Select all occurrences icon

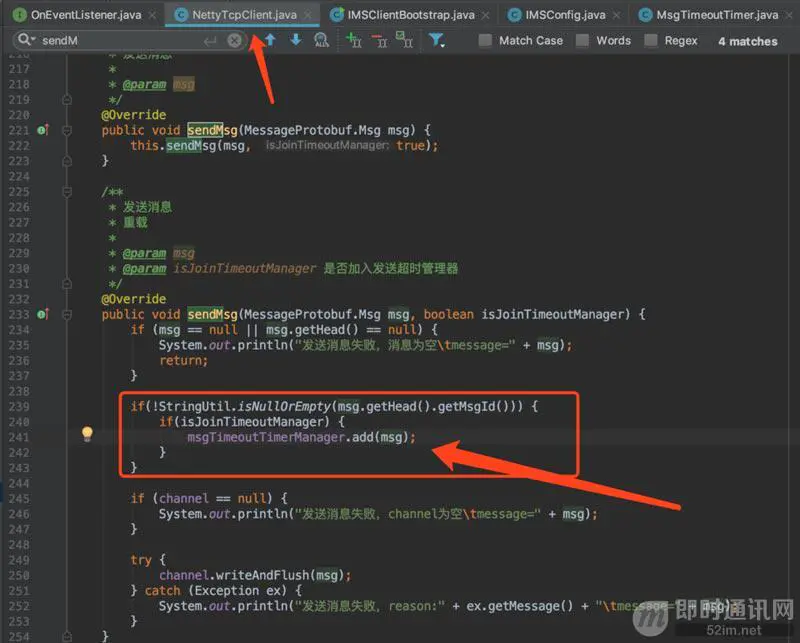pos(404,40)
